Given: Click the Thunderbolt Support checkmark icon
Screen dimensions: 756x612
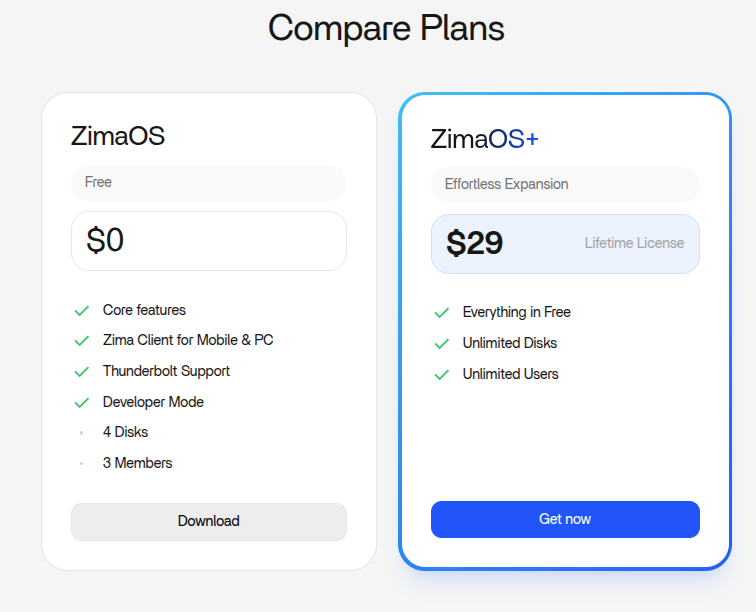Looking at the screenshot, I should (x=82, y=372).
